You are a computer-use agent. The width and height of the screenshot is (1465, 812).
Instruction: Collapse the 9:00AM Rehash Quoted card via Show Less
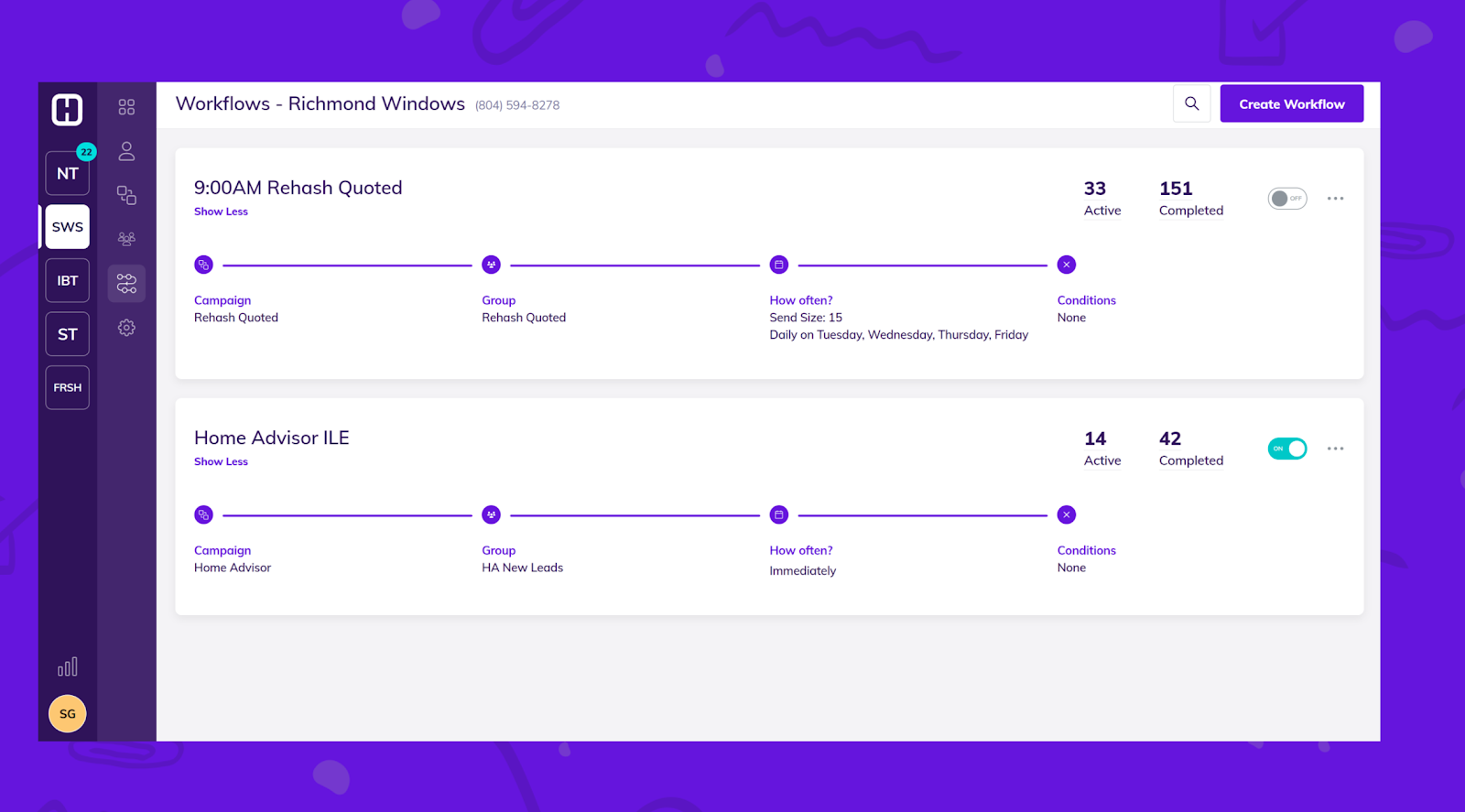[221, 211]
